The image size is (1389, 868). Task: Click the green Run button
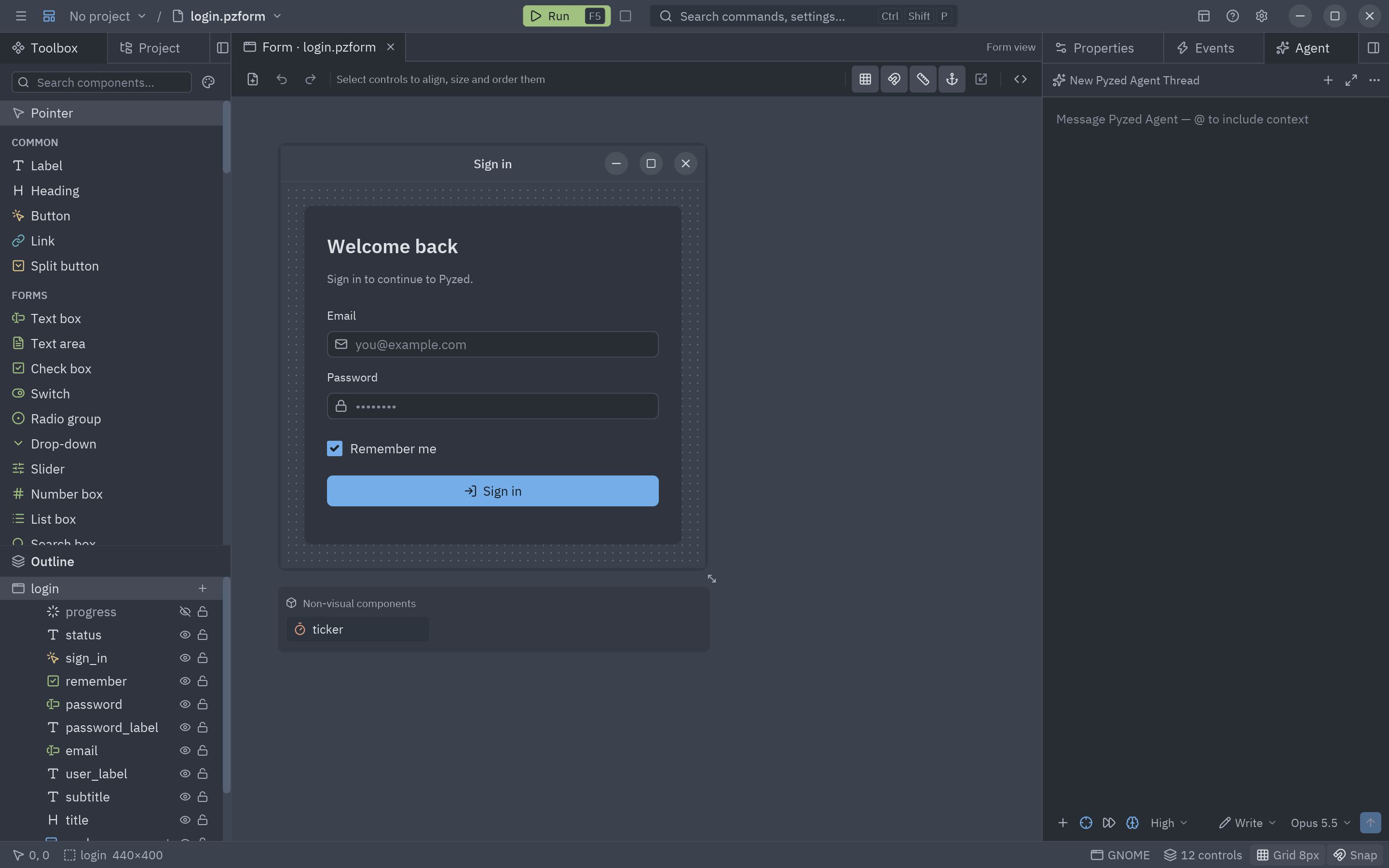pos(566,16)
